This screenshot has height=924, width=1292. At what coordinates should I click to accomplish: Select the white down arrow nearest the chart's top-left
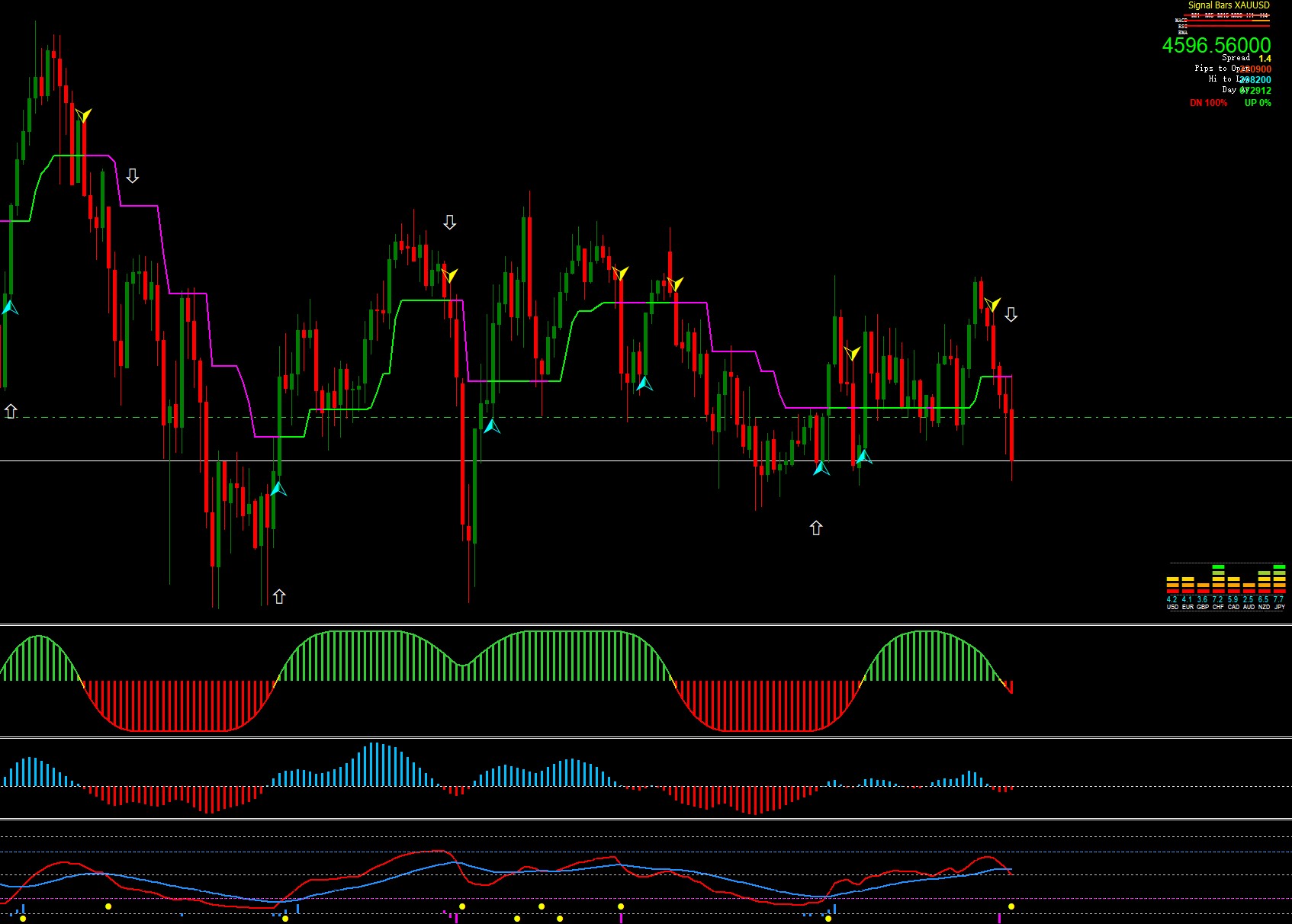pyautogui.click(x=132, y=176)
